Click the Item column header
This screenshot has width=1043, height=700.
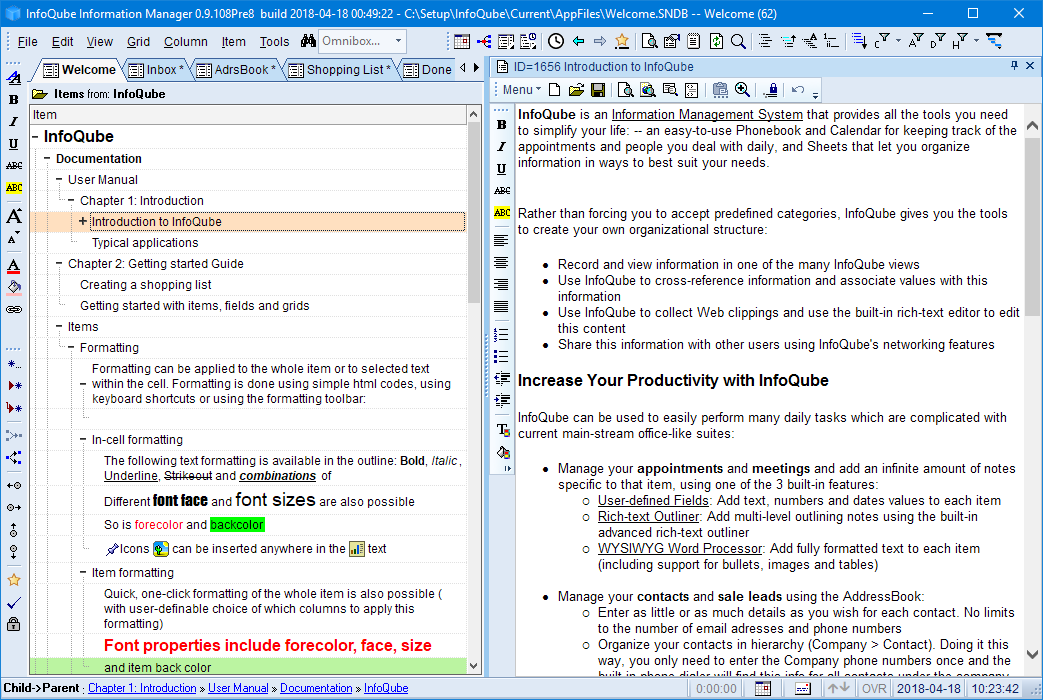point(249,114)
